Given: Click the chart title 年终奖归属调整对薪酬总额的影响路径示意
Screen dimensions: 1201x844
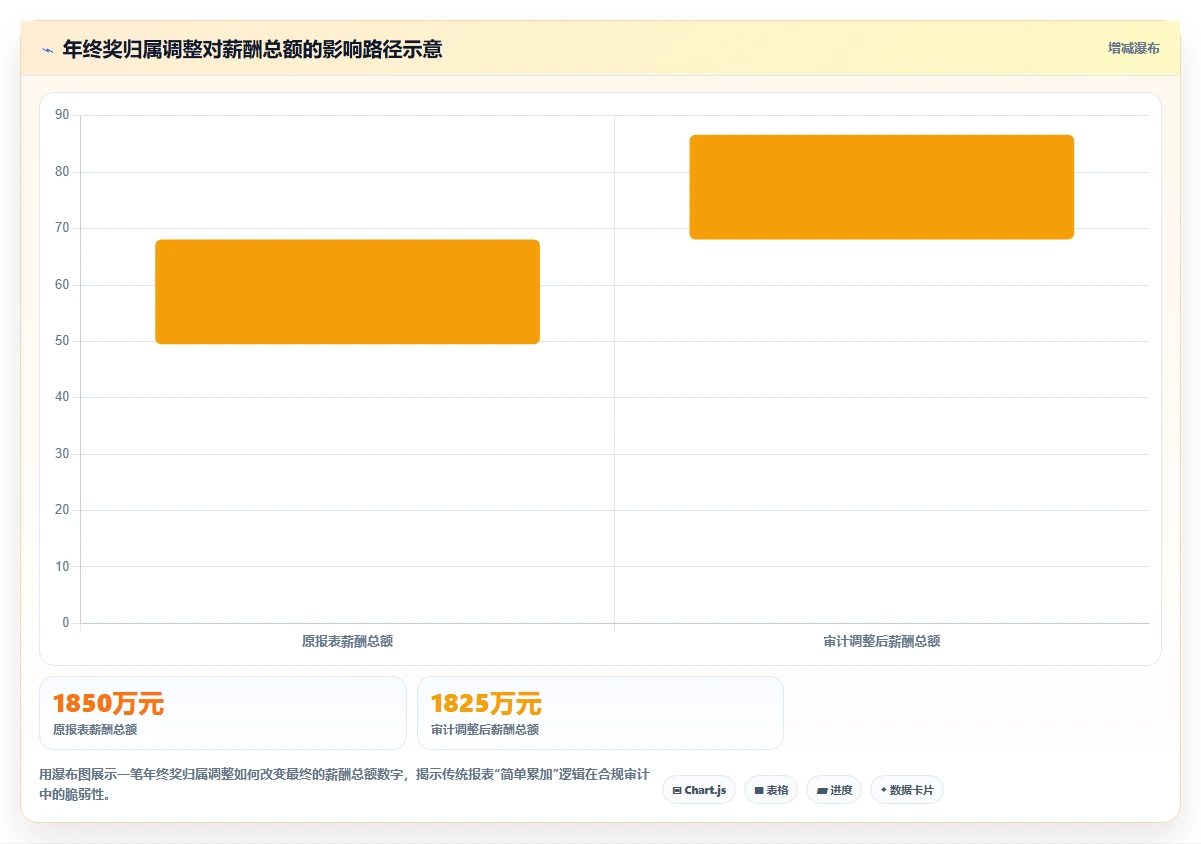Looking at the screenshot, I should (252, 49).
